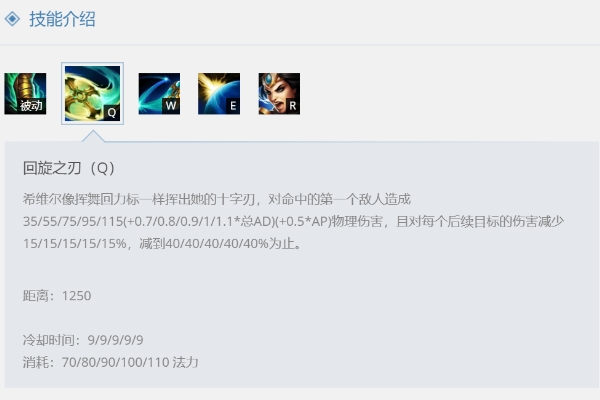Select the Q skill boomerang blade icon

(92, 93)
